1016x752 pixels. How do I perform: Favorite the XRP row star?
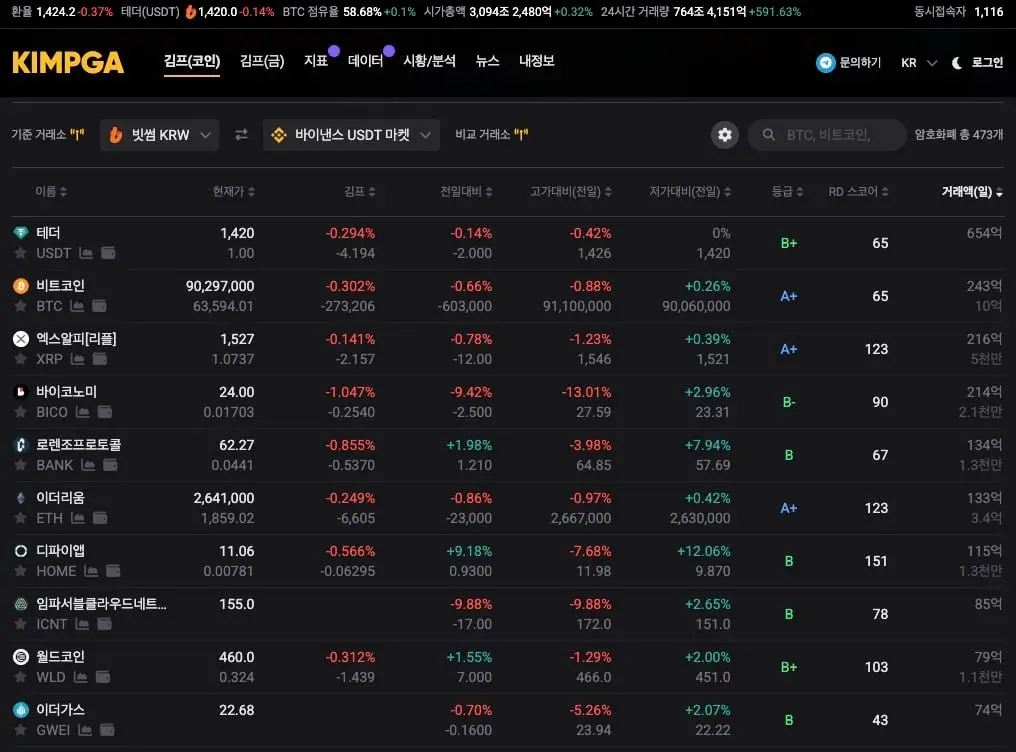(x=21, y=359)
